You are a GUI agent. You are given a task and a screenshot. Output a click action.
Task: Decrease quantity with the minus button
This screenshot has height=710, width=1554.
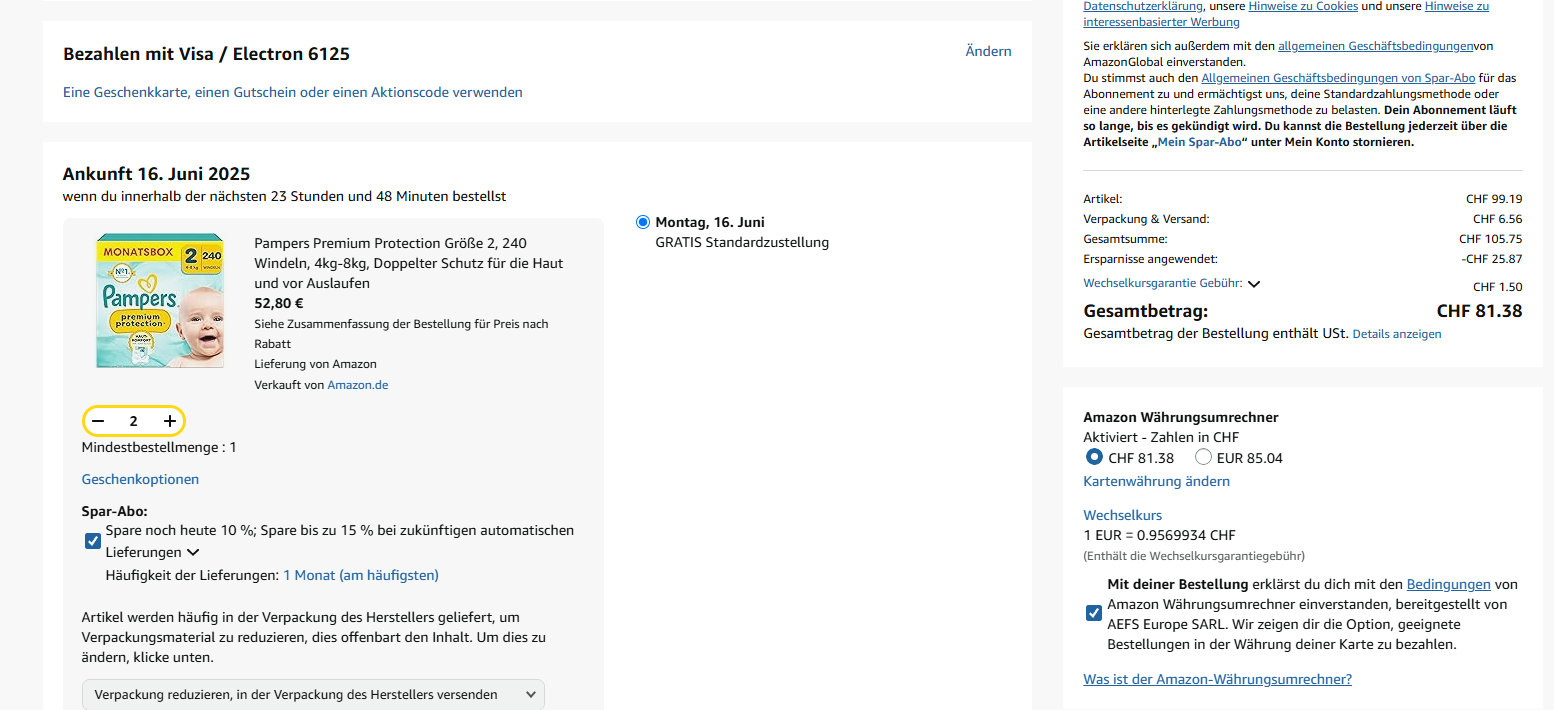[98, 421]
